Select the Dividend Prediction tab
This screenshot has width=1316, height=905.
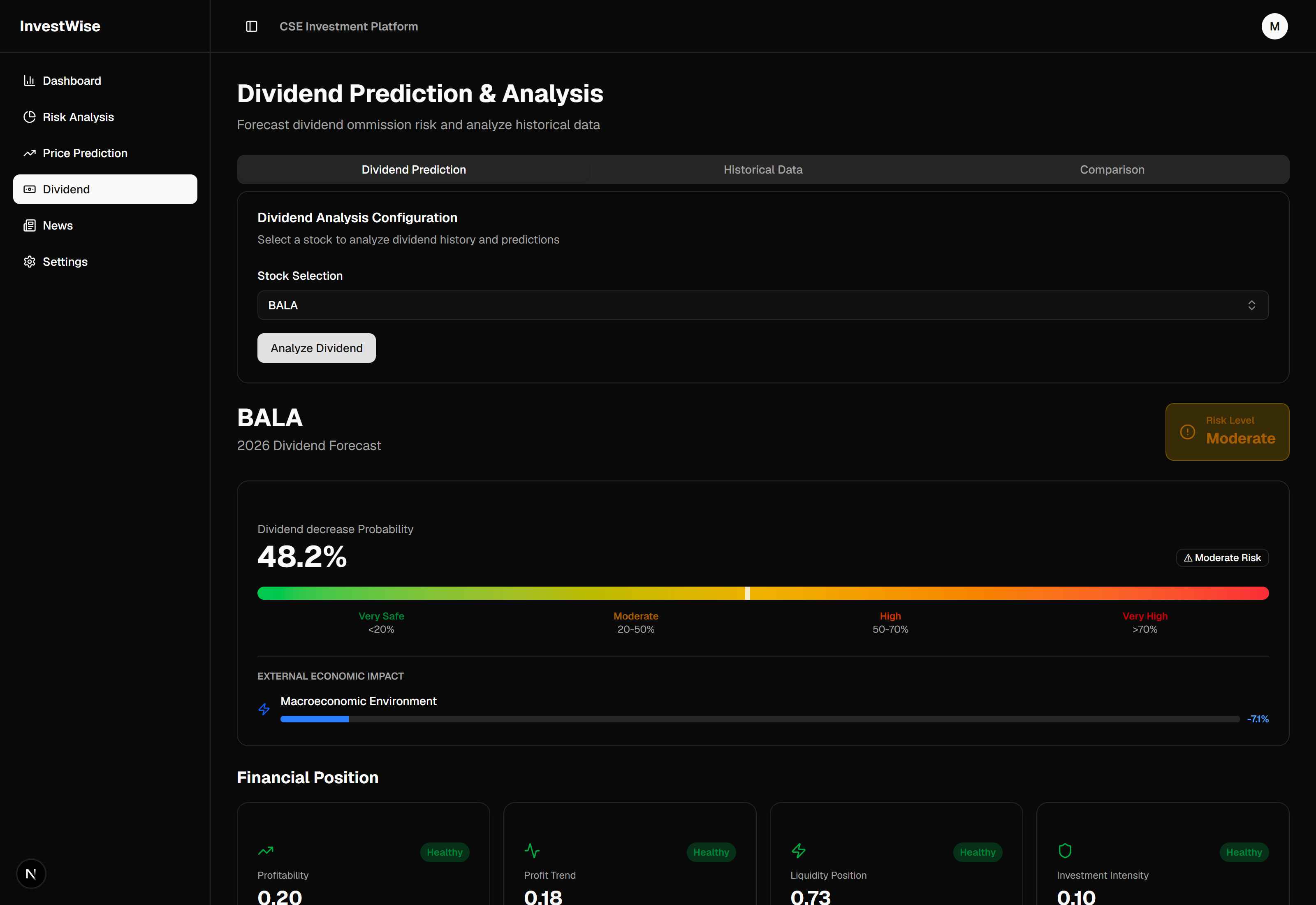(x=414, y=169)
